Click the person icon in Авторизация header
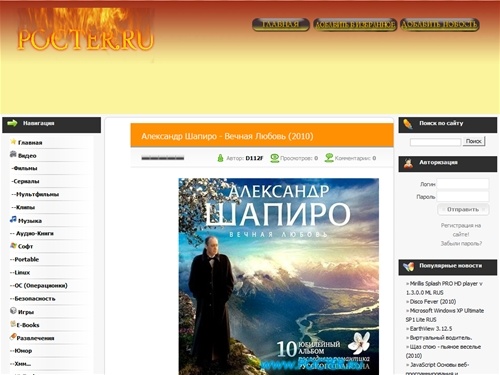The width and height of the screenshot is (500, 375). tap(408, 163)
